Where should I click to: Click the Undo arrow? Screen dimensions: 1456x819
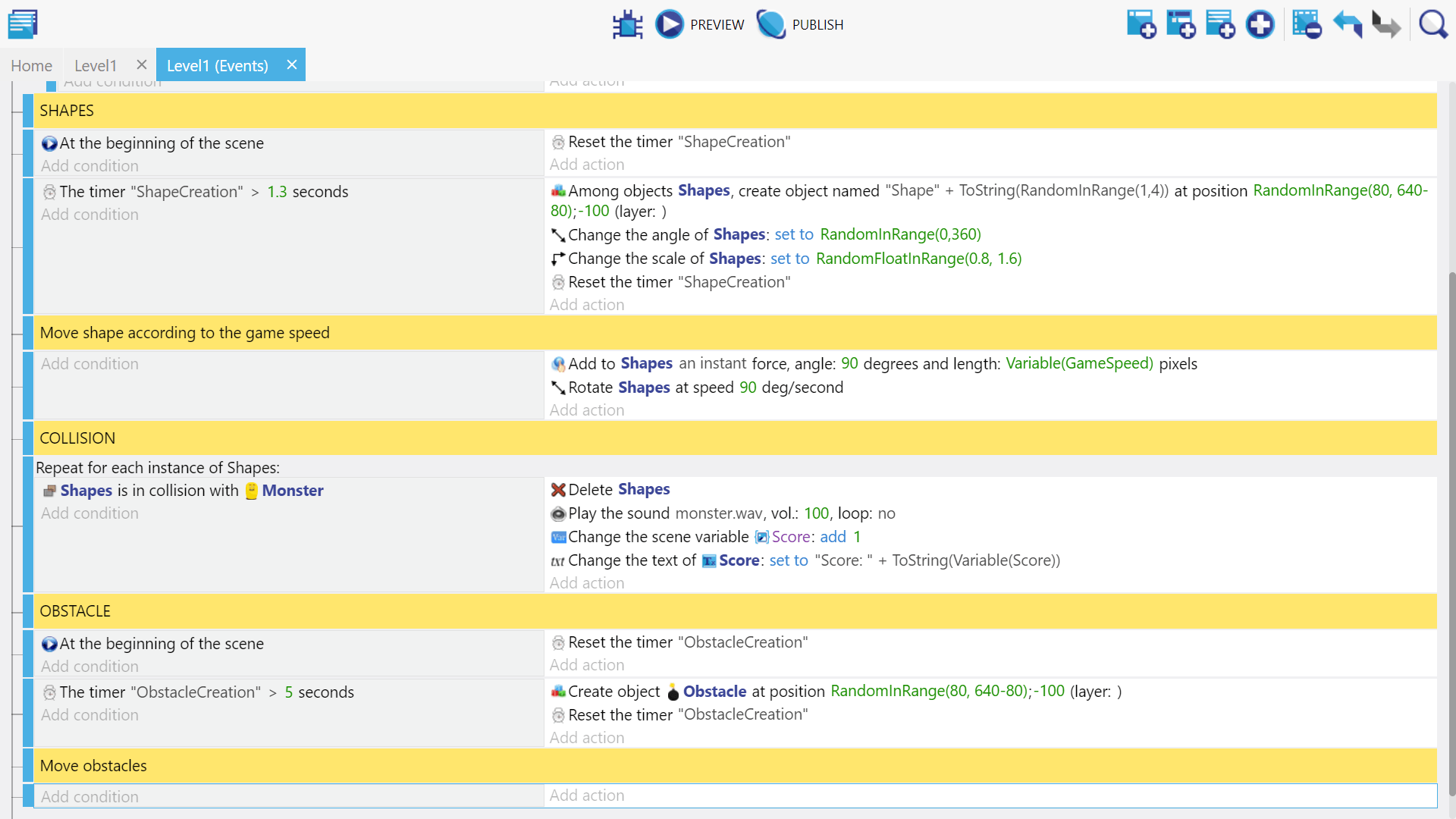1348,24
